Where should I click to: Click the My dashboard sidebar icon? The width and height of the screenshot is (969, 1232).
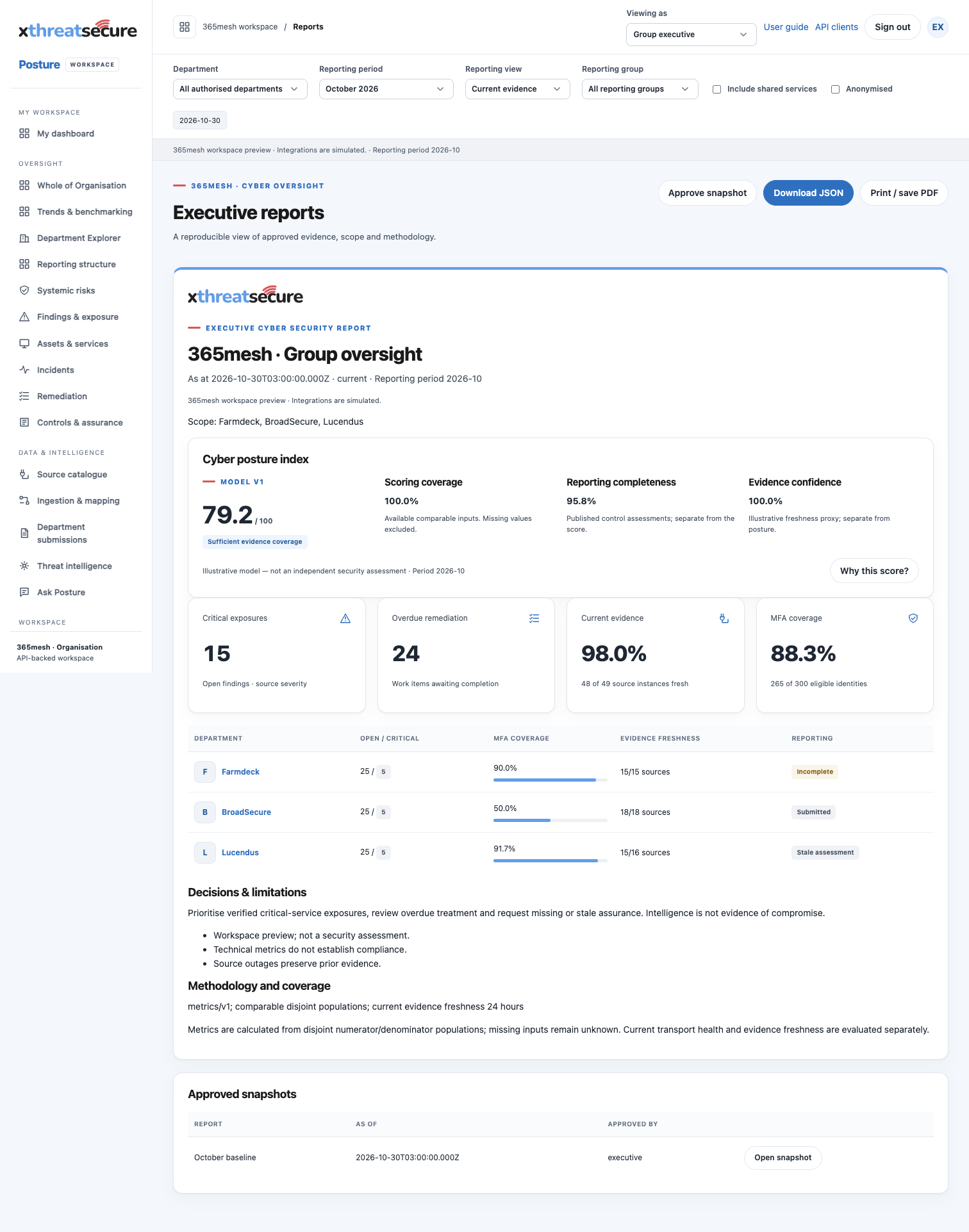pyautogui.click(x=24, y=133)
